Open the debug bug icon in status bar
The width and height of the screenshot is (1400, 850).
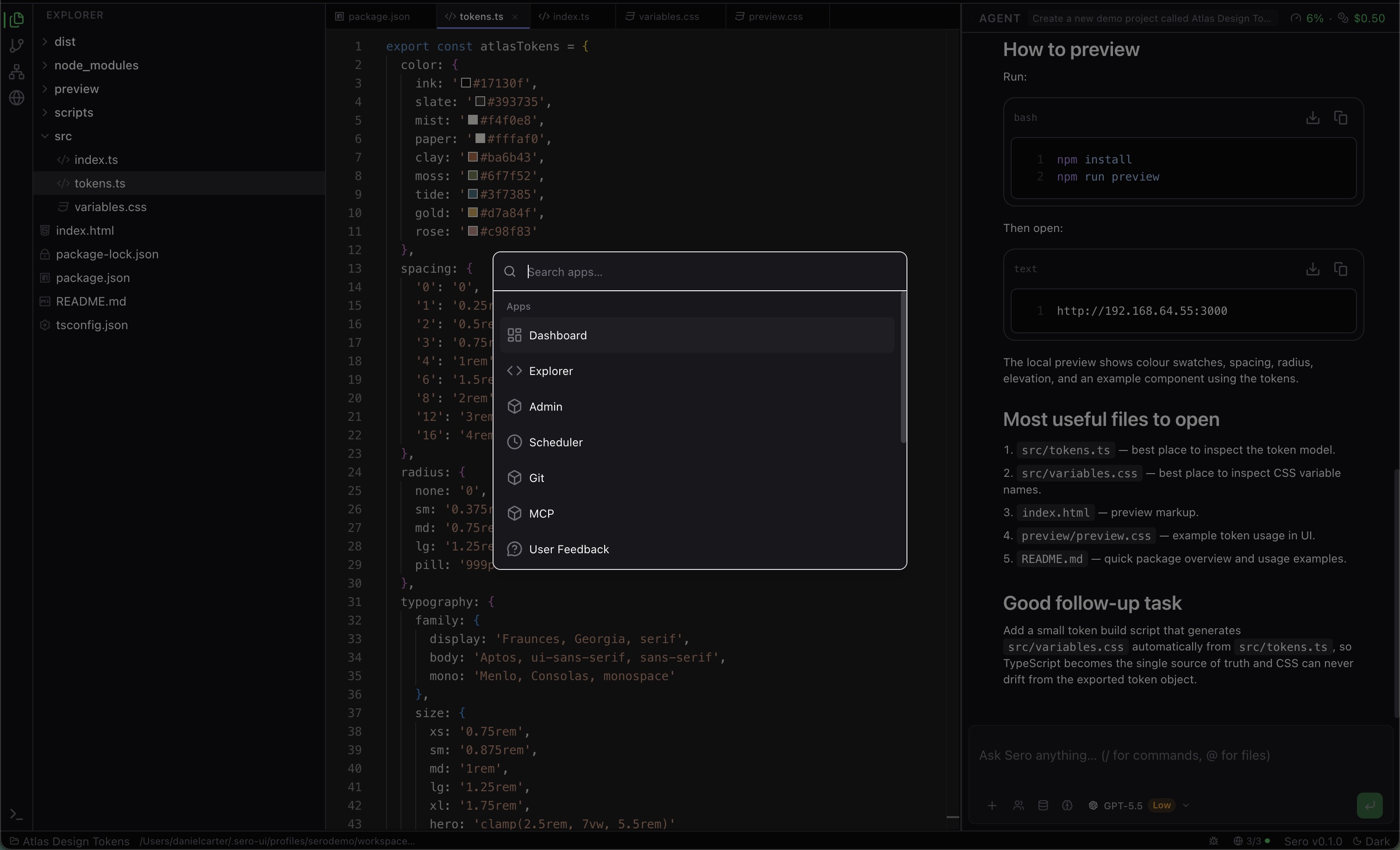(x=1214, y=842)
